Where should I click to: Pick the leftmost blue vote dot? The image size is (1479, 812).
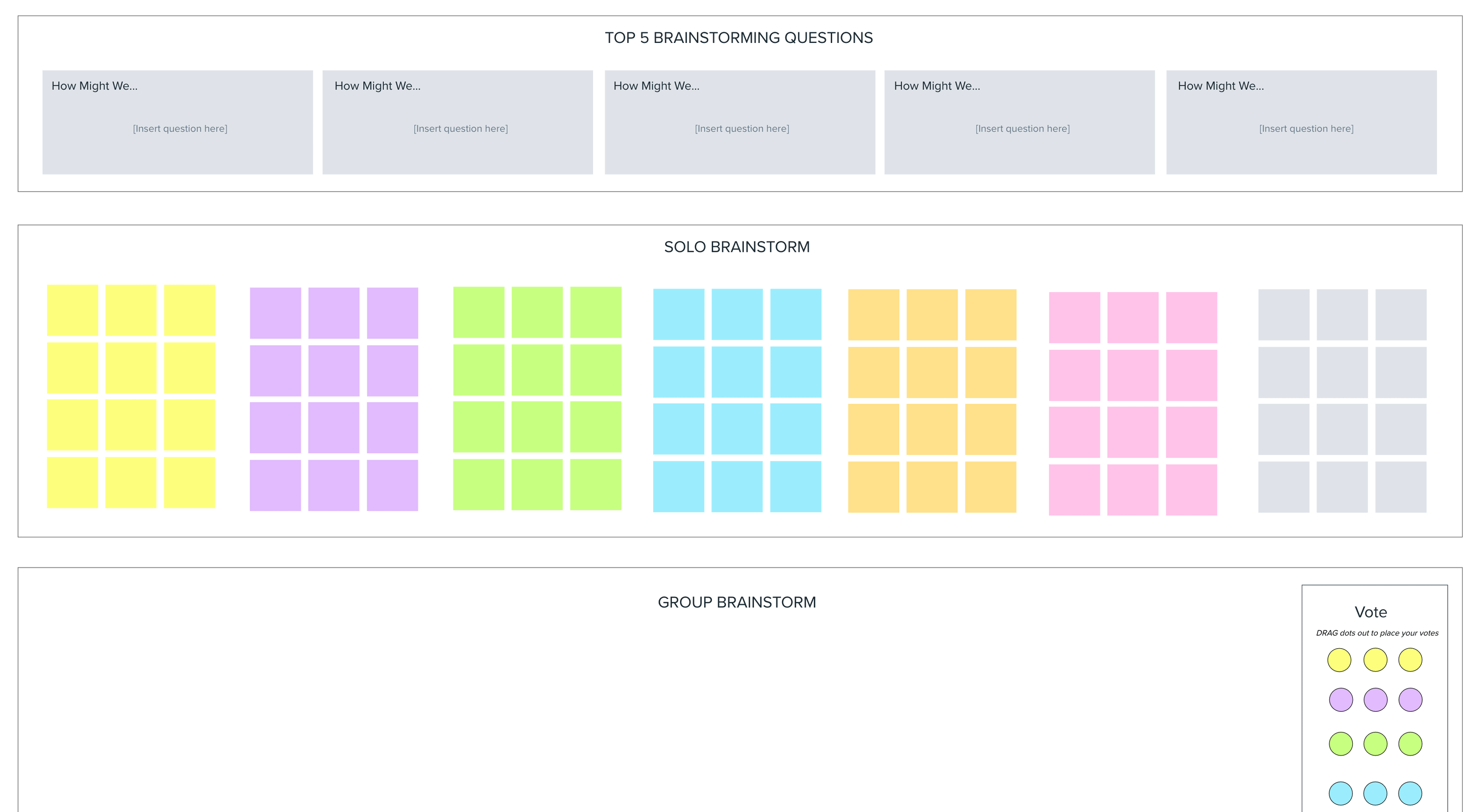click(1341, 794)
